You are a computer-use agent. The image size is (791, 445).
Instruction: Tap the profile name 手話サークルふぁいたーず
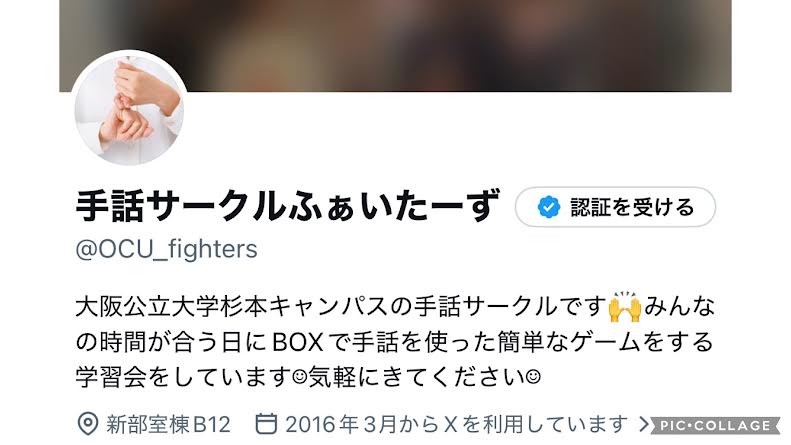pos(288,206)
